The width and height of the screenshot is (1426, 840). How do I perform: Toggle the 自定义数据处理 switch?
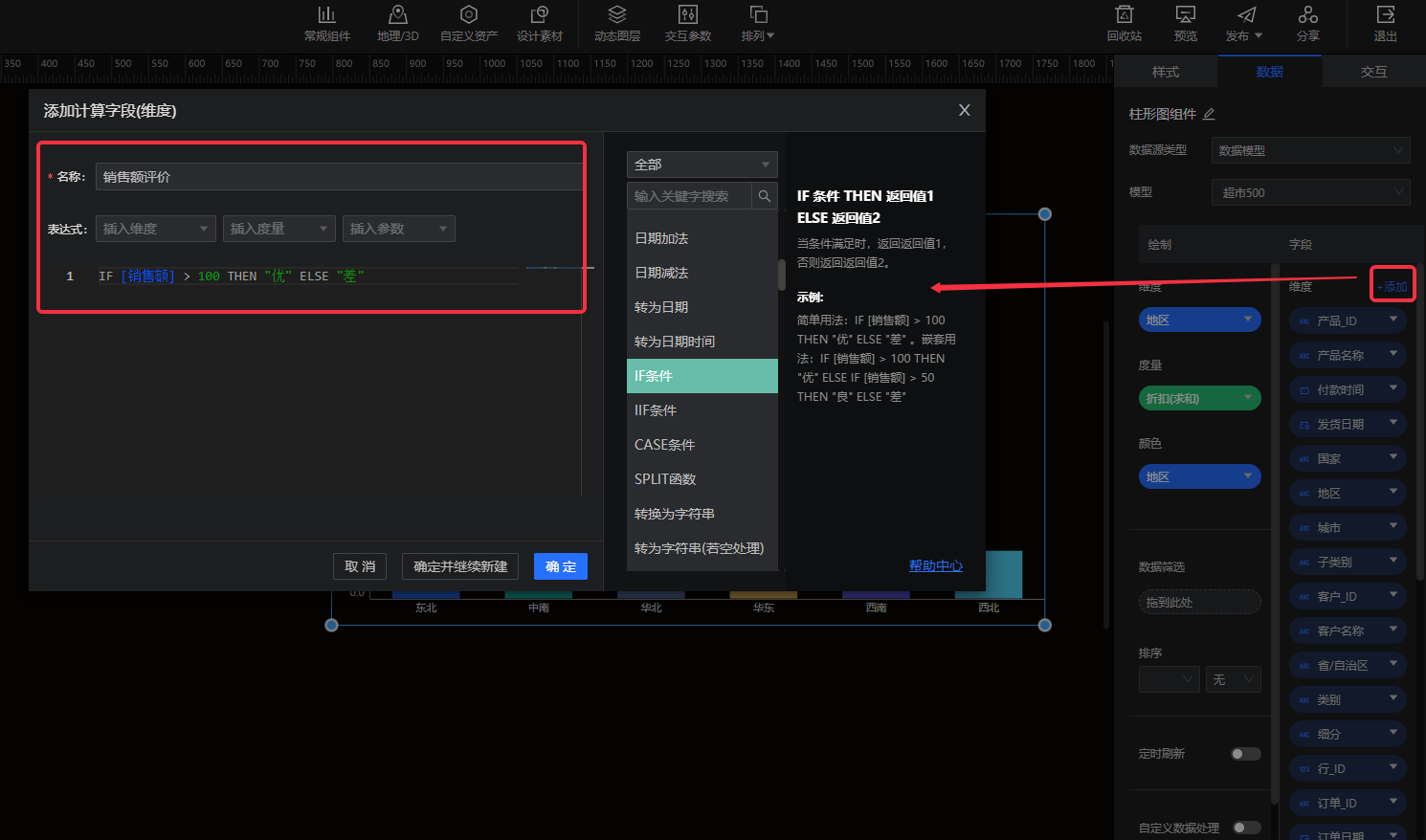[1246, 828]
